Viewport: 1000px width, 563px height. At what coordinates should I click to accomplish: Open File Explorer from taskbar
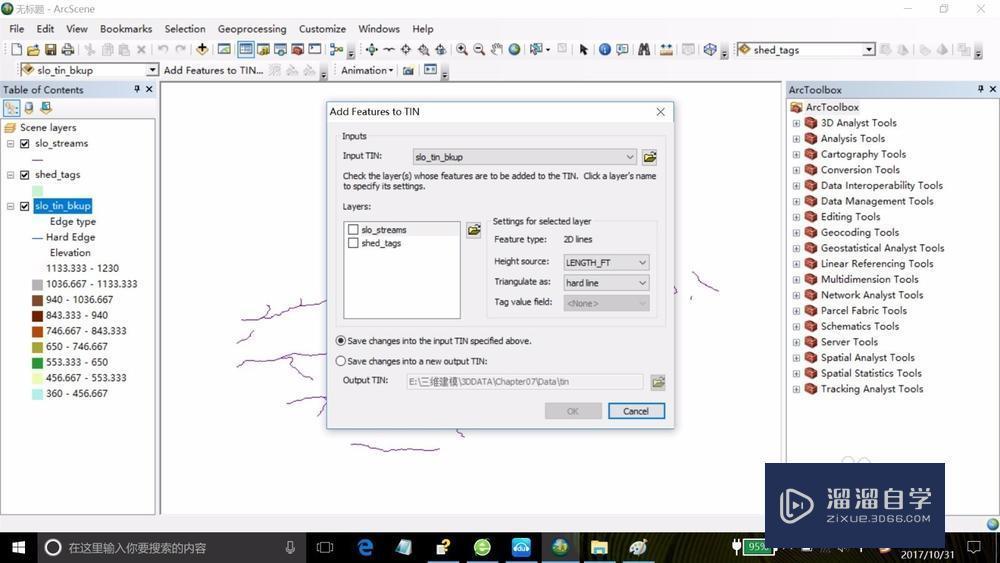pyautogui.click(x=599, y=548)
